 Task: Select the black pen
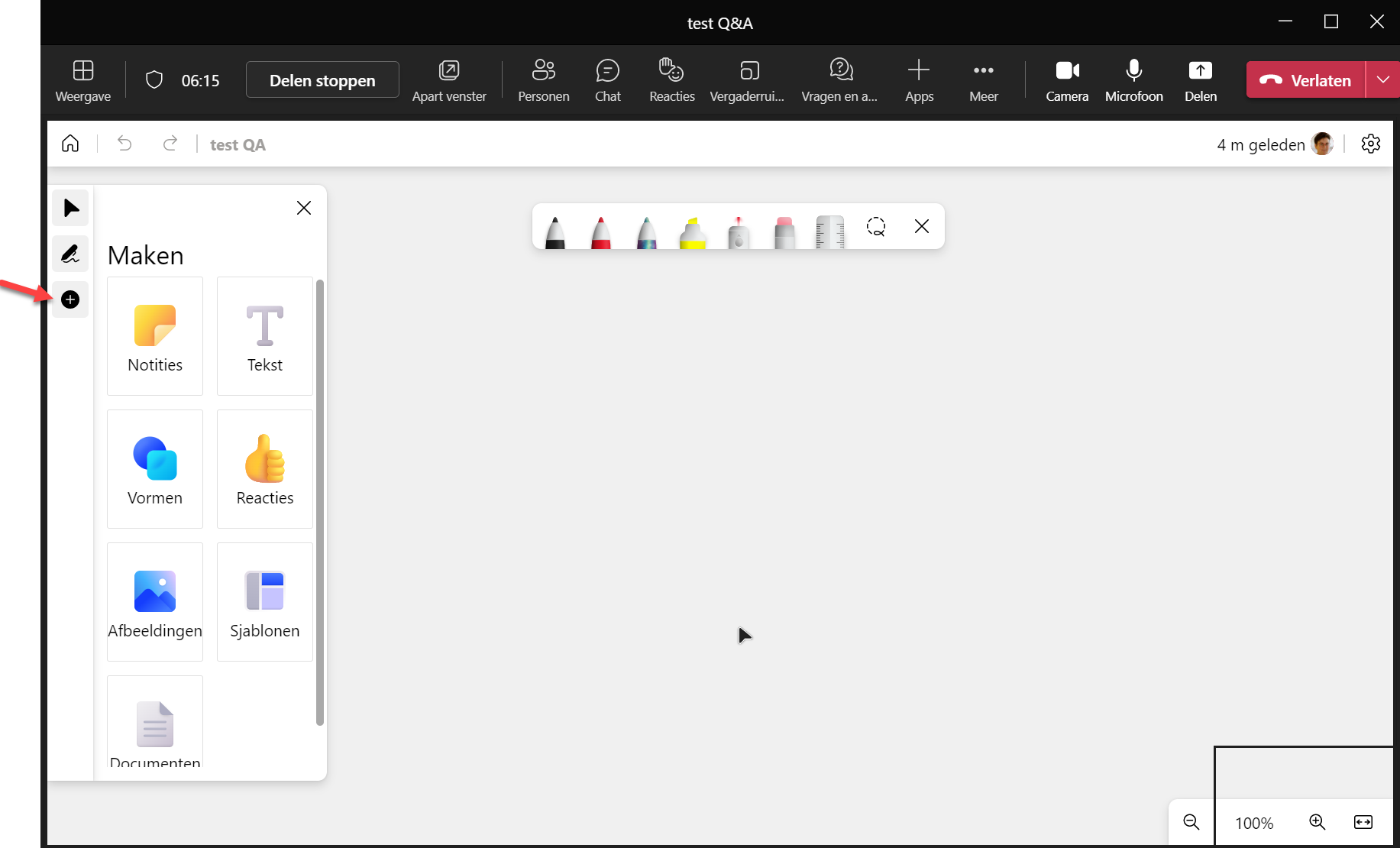point(555,231)
